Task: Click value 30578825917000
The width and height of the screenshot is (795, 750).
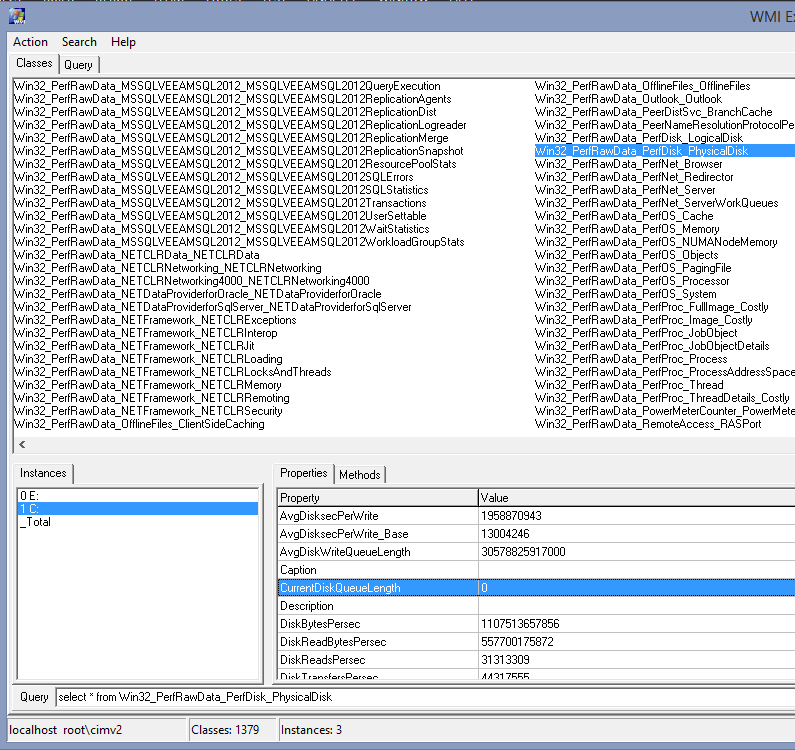Action: (x=523, y=552)
